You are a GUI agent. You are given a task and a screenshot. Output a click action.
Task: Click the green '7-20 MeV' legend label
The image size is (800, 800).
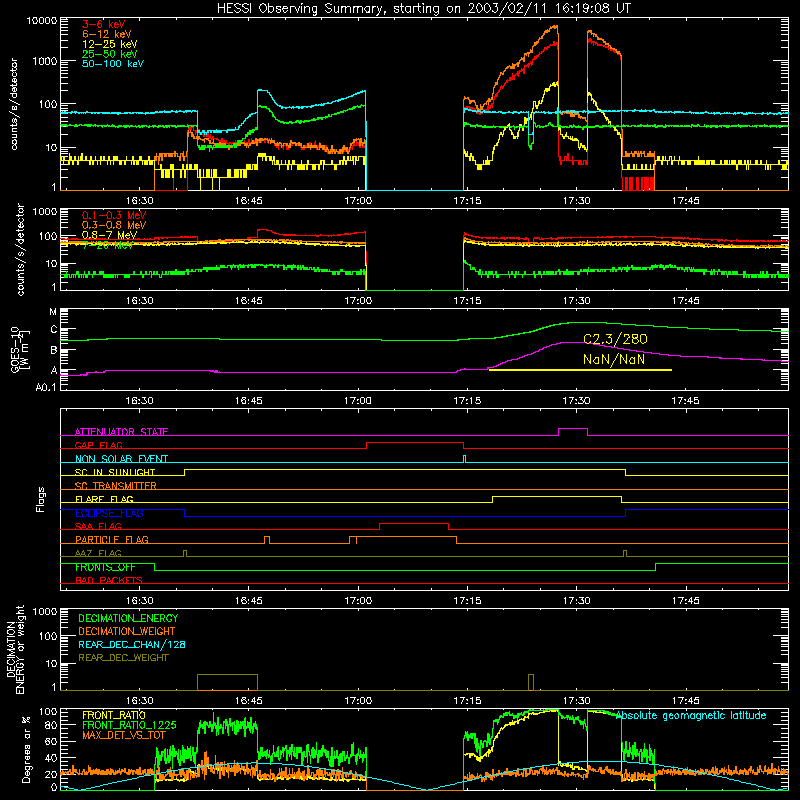107,245
